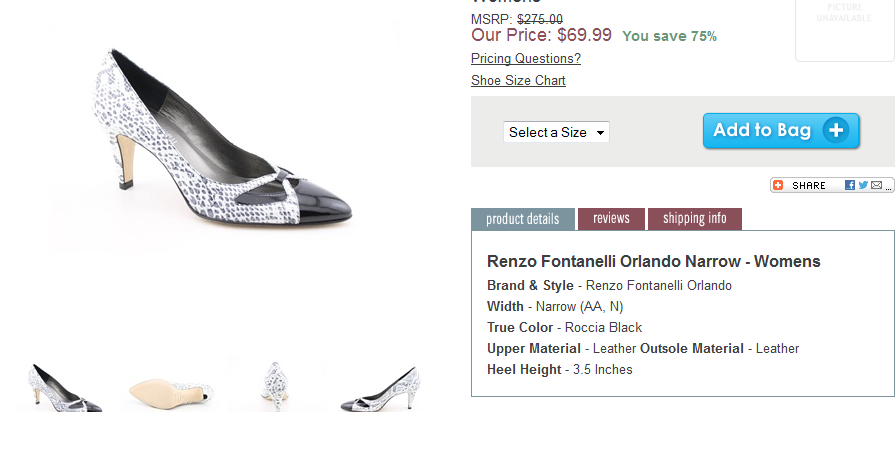The image size is (896, 472).
Task: Open the shipping info tab
Action: [x=694, y=219]
